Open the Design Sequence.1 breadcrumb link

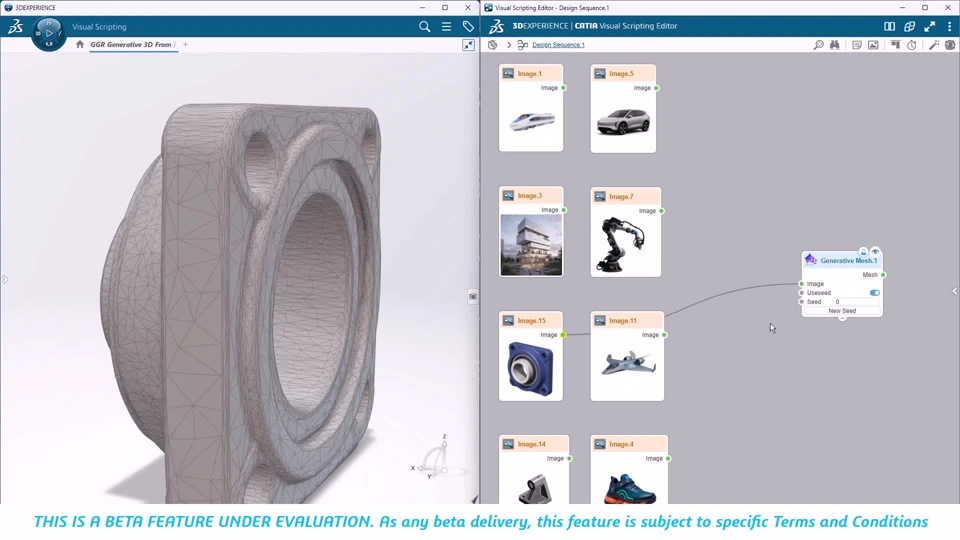(x=558, y=45)
